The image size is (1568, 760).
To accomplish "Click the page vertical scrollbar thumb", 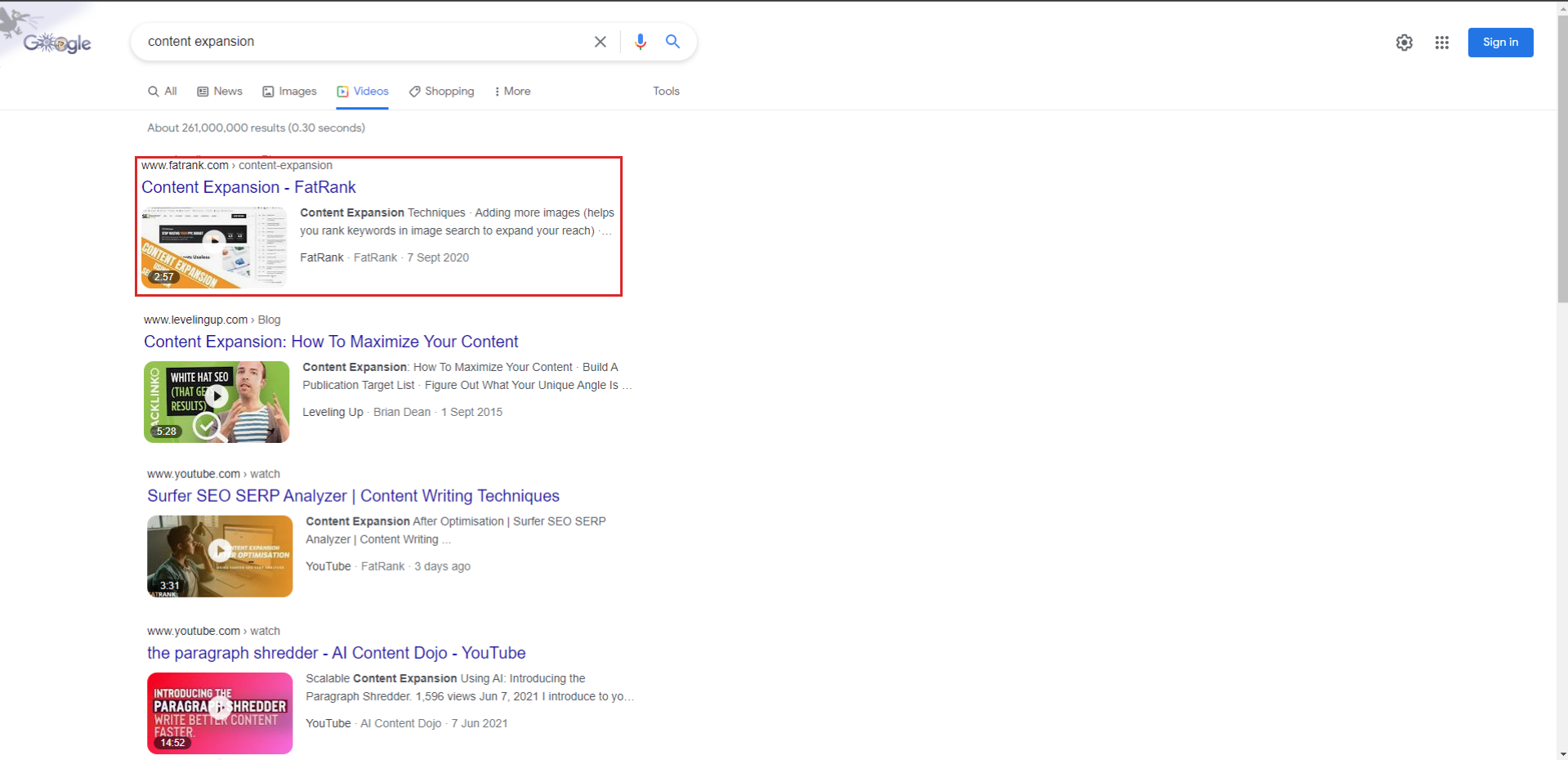I will 1562,159.
